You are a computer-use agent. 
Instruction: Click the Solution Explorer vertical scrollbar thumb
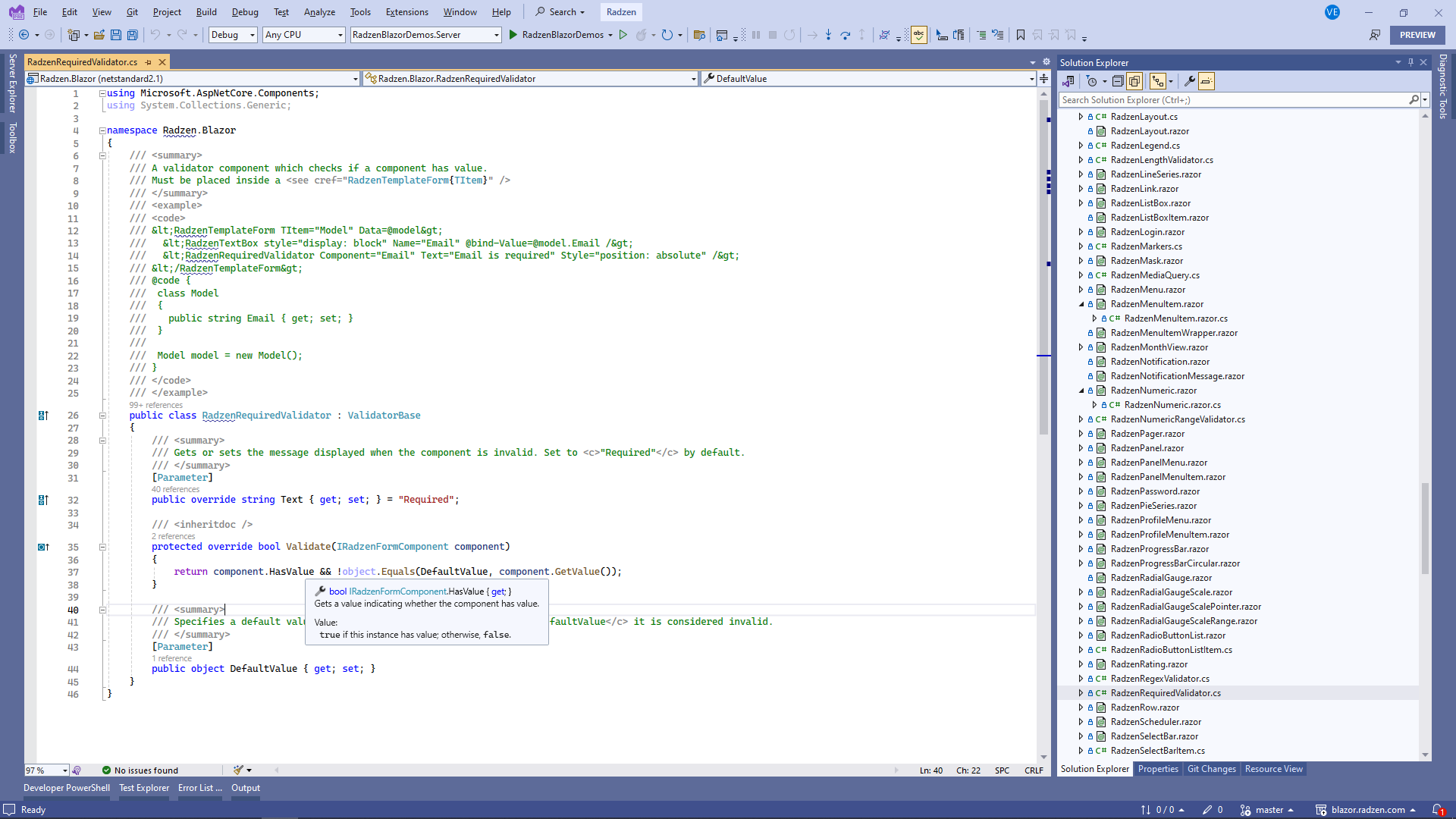[1425, 529]
